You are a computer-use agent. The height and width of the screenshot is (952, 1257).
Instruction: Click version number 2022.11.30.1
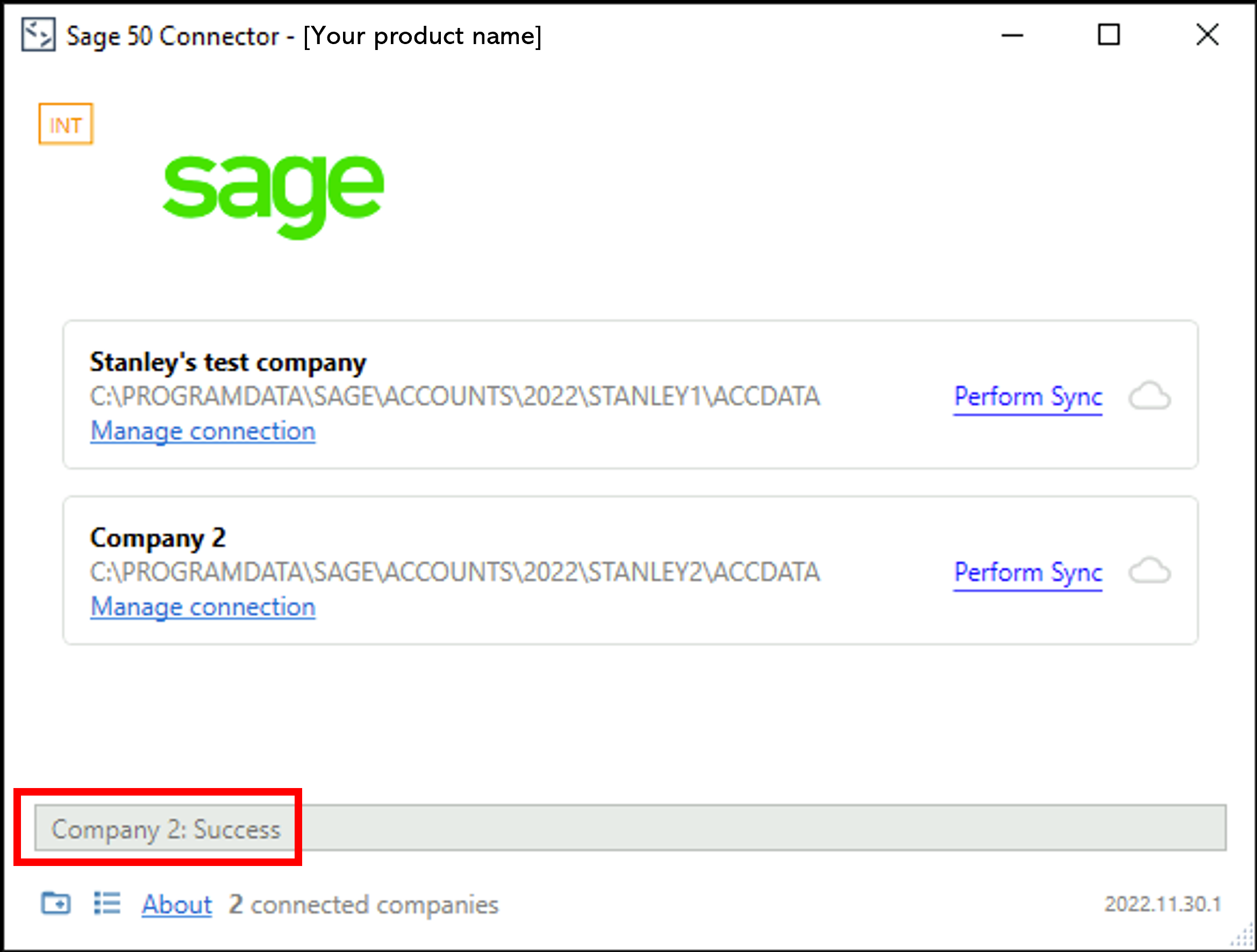point(1162,904)
